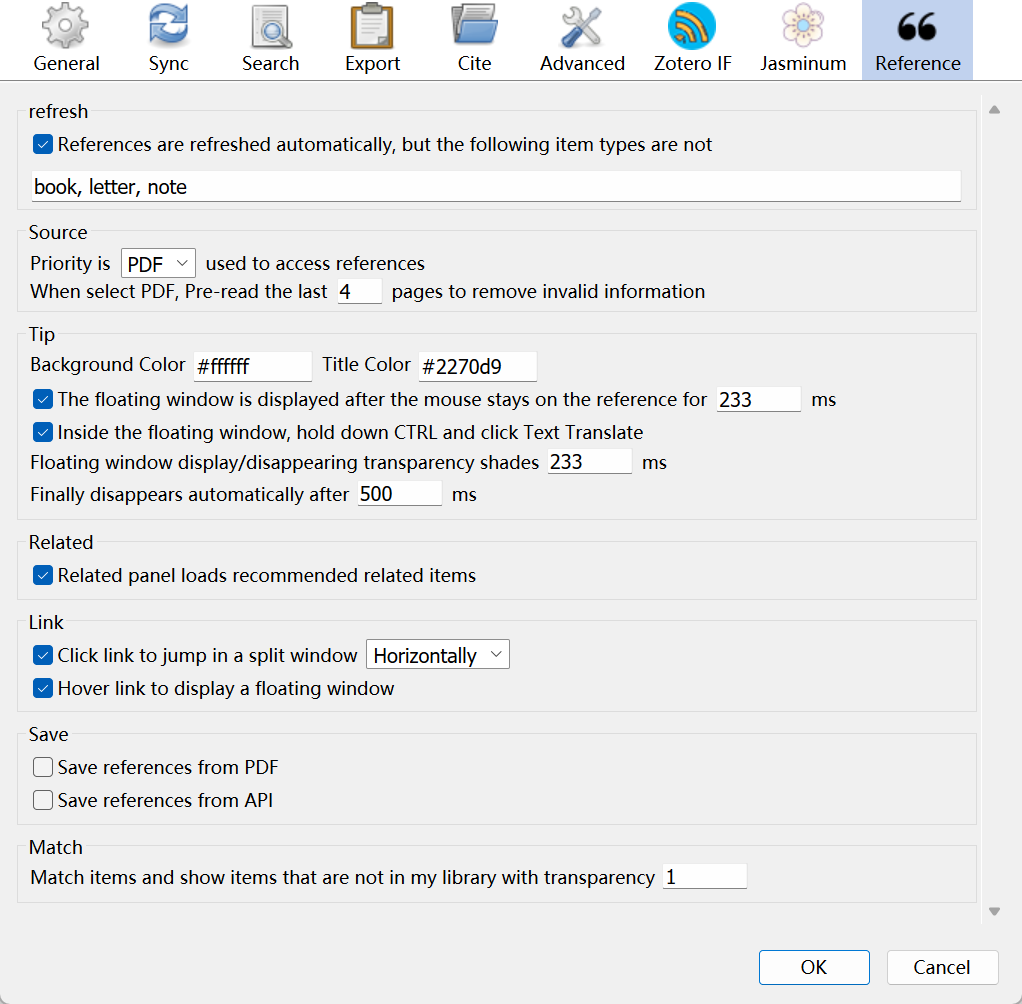Enable Save references from PDF
The height and width of the screenshot is (1004, 1022).
43,767
